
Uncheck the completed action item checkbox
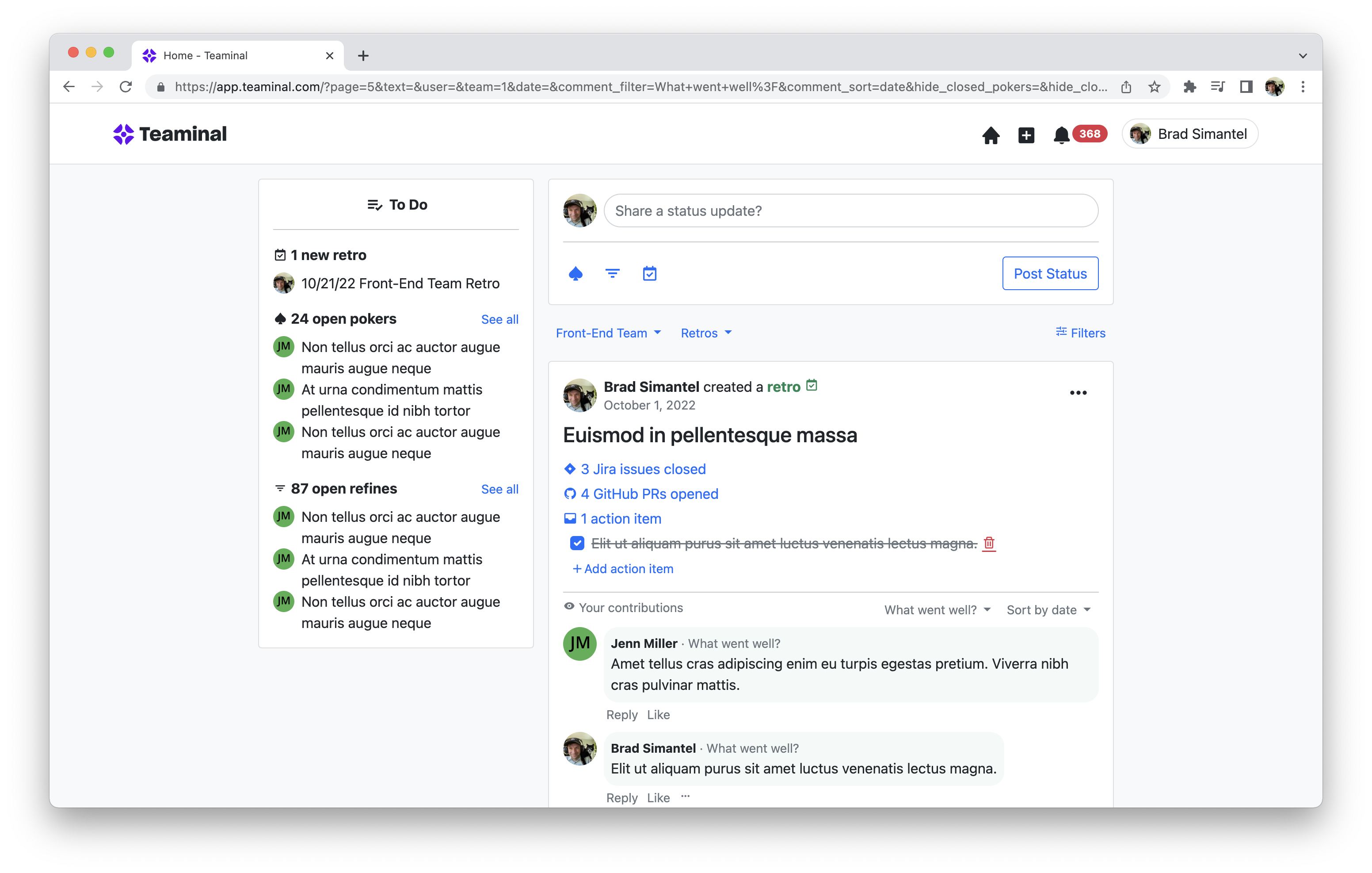point(577,544)
